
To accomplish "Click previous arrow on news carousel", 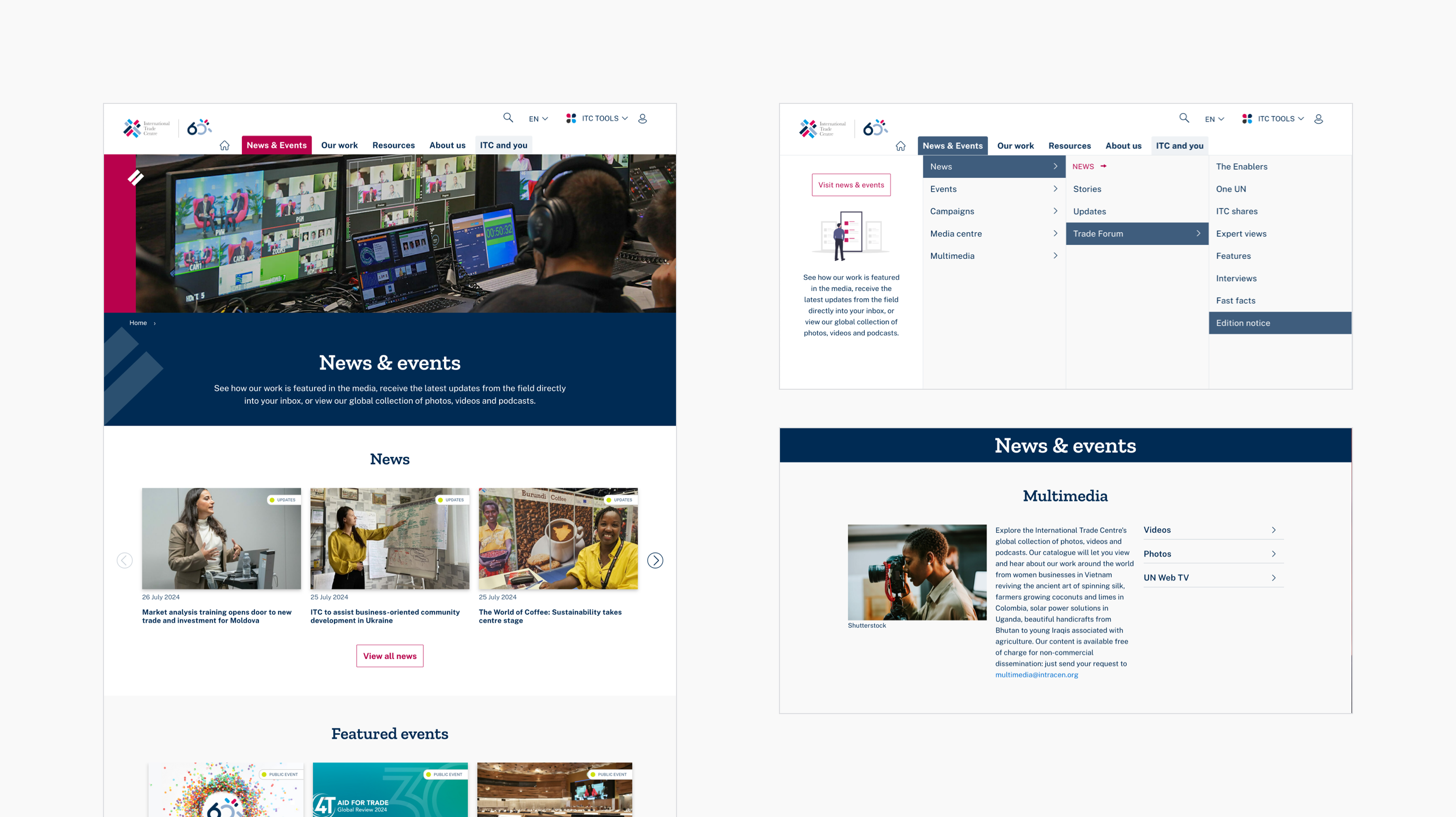I will [124, 560].
